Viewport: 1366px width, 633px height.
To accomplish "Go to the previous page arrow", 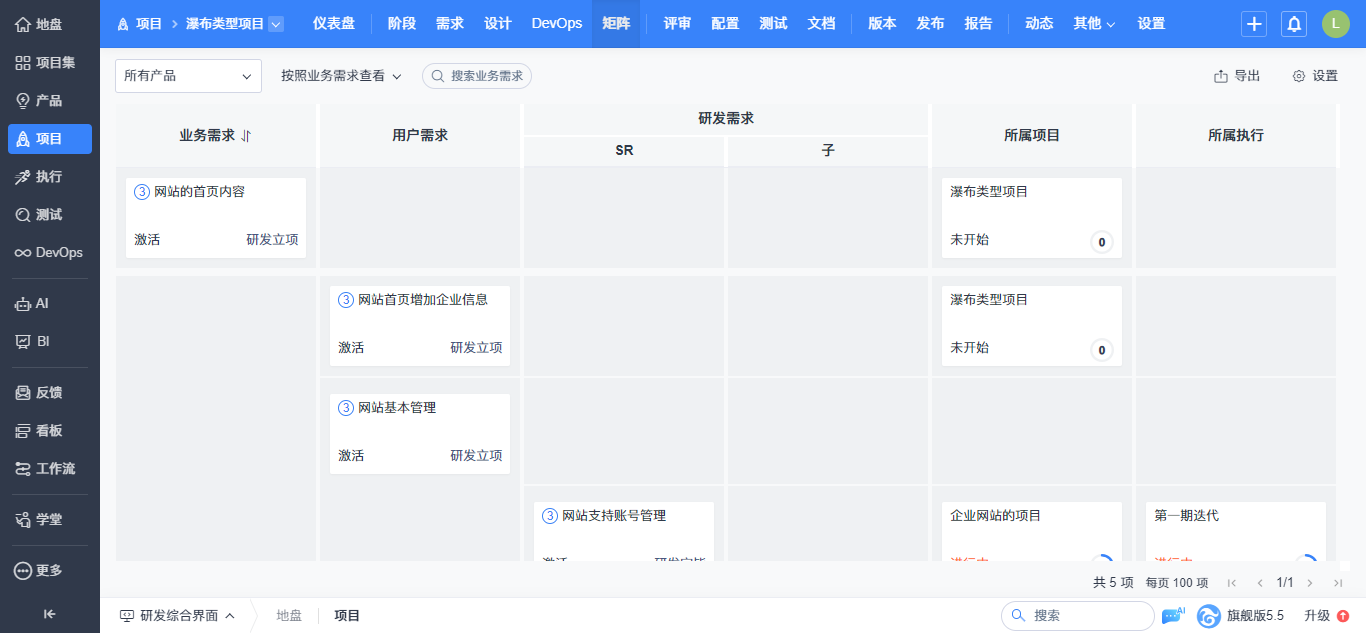I will (1260, 582).
